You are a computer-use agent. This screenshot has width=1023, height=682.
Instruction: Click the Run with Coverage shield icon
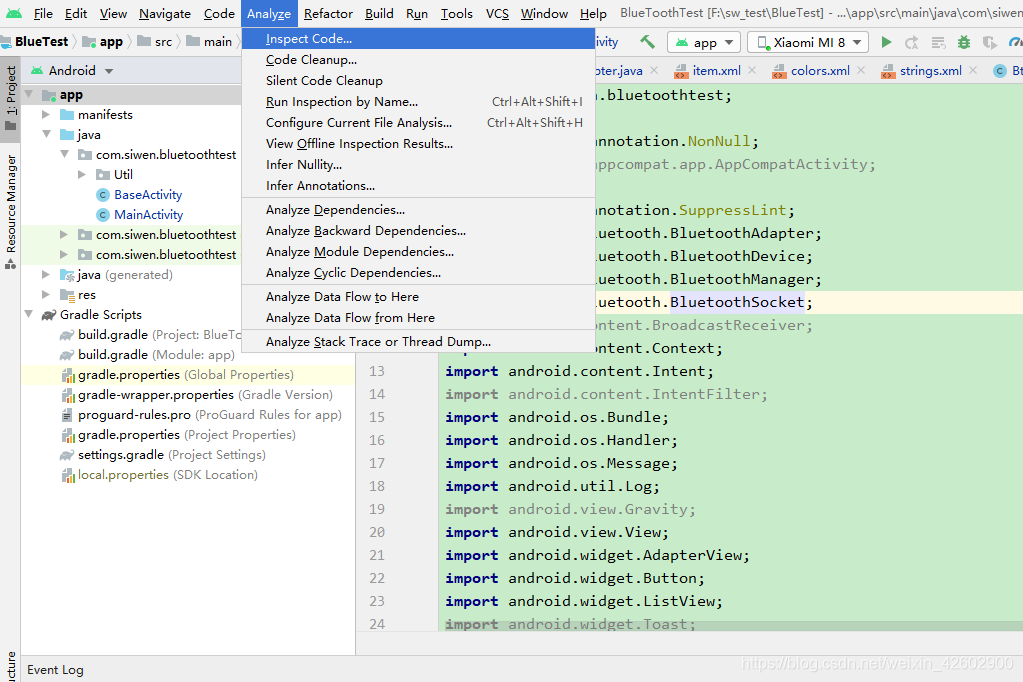[990, 42]
